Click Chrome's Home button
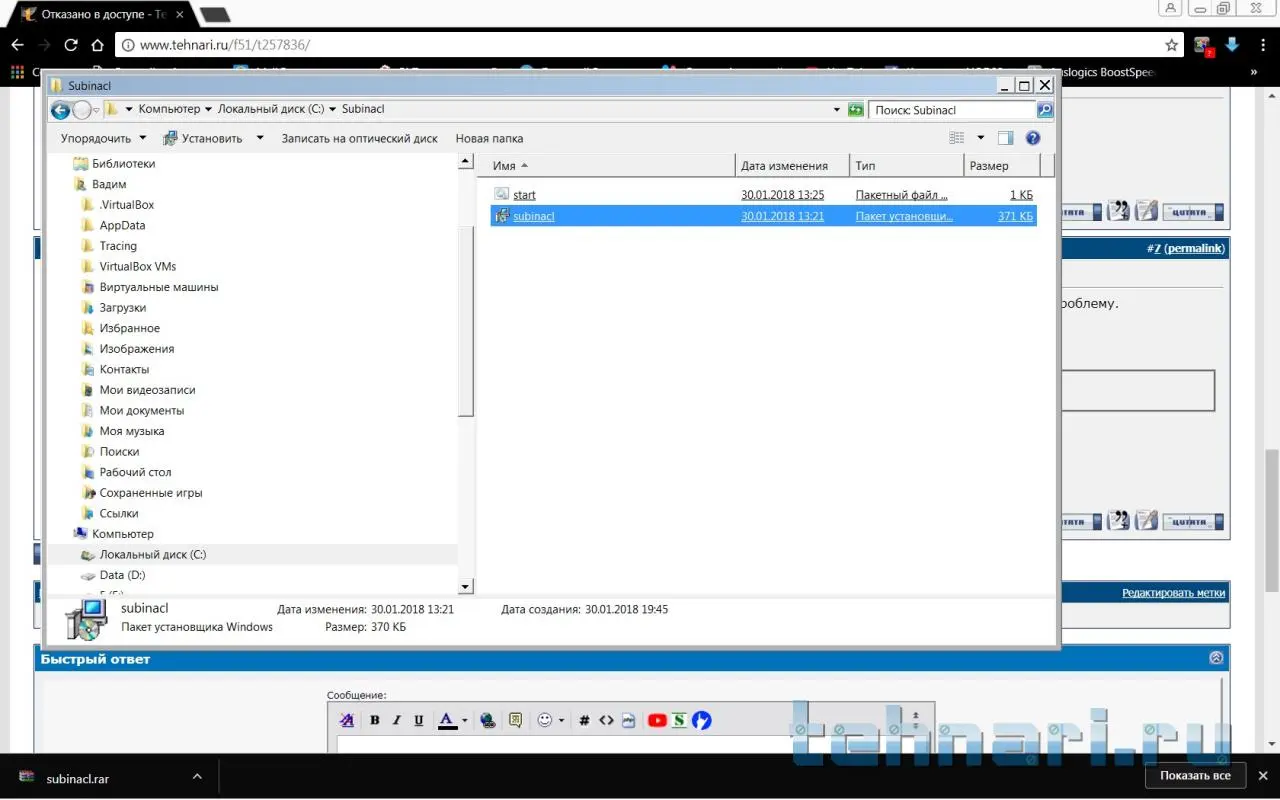The image size is (1280, 800). [x=97, y=45]
